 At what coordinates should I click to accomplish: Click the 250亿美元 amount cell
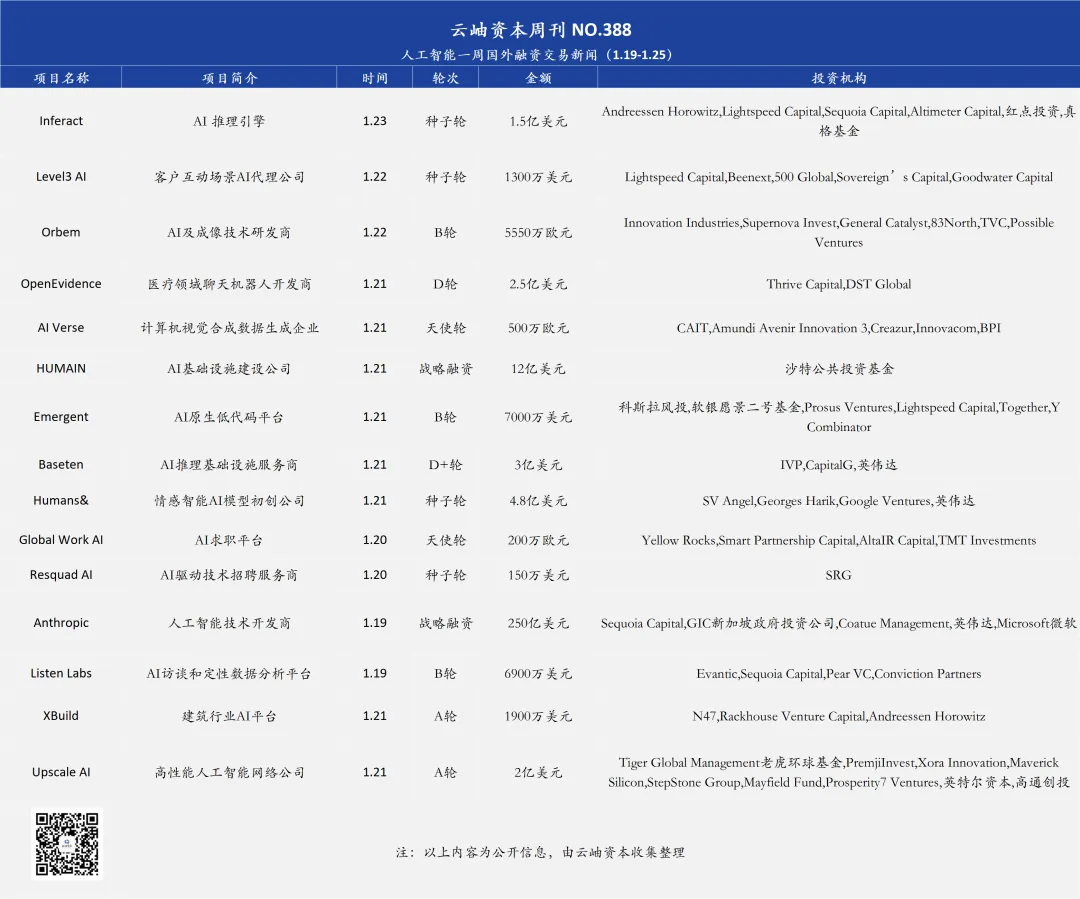click(538, 623)
